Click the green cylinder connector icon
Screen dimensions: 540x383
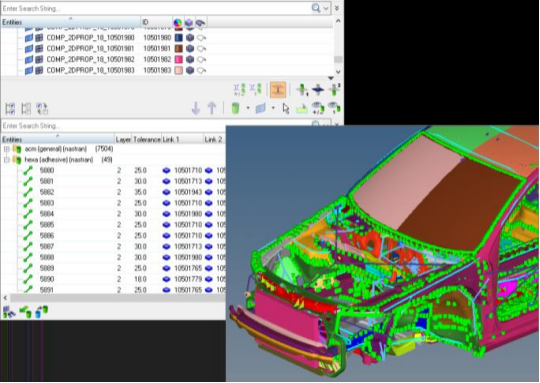click(x=235, y=108)
